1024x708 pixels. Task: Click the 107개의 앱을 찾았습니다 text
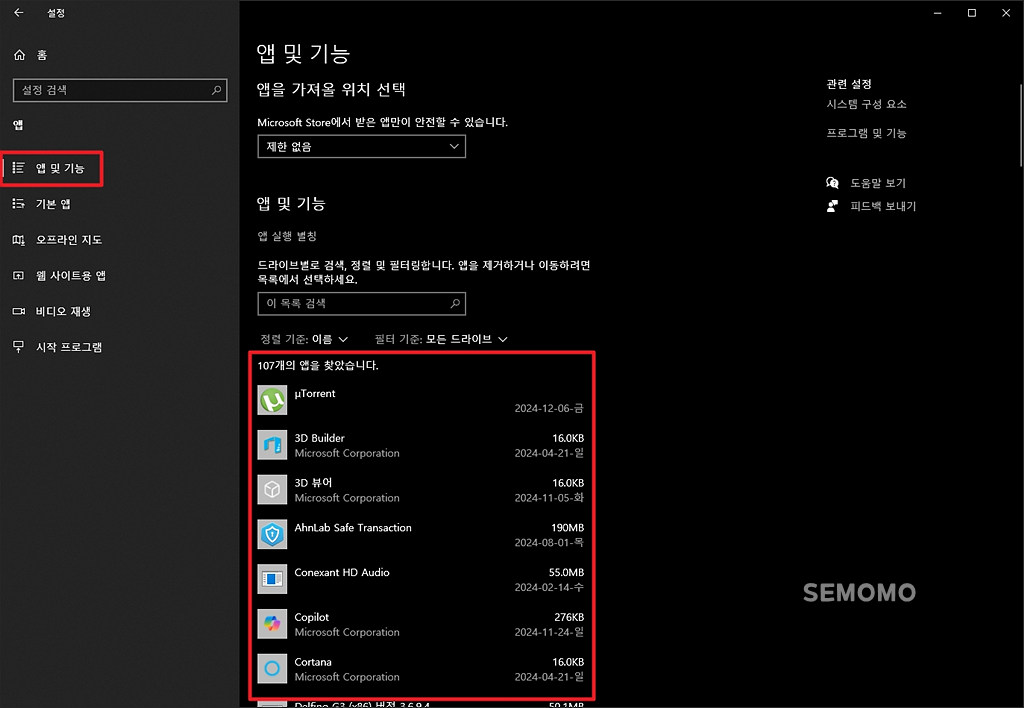coord(318,365)
